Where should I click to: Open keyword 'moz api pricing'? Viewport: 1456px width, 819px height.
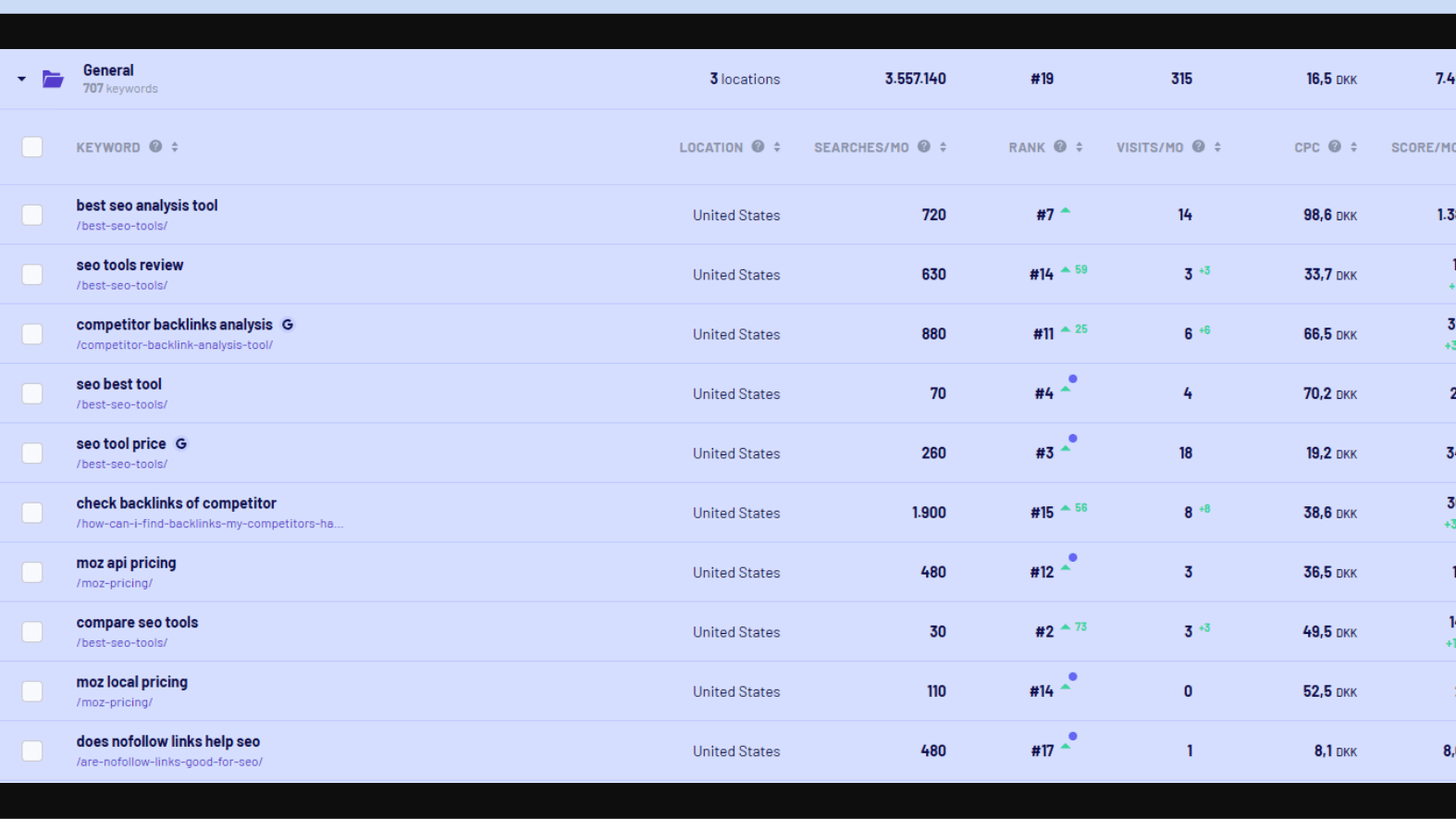[x=126, y=563]
